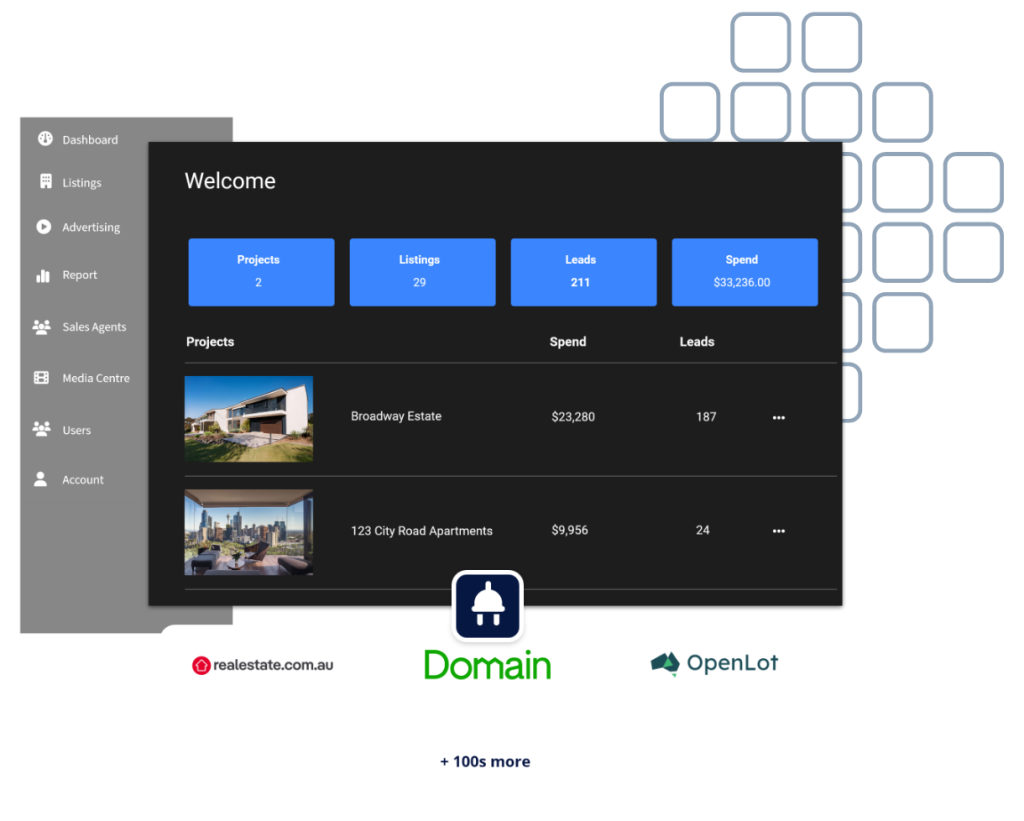The image size is (1024, 821).
Task: Select the Listings summary card
Action: click(422, 271)
